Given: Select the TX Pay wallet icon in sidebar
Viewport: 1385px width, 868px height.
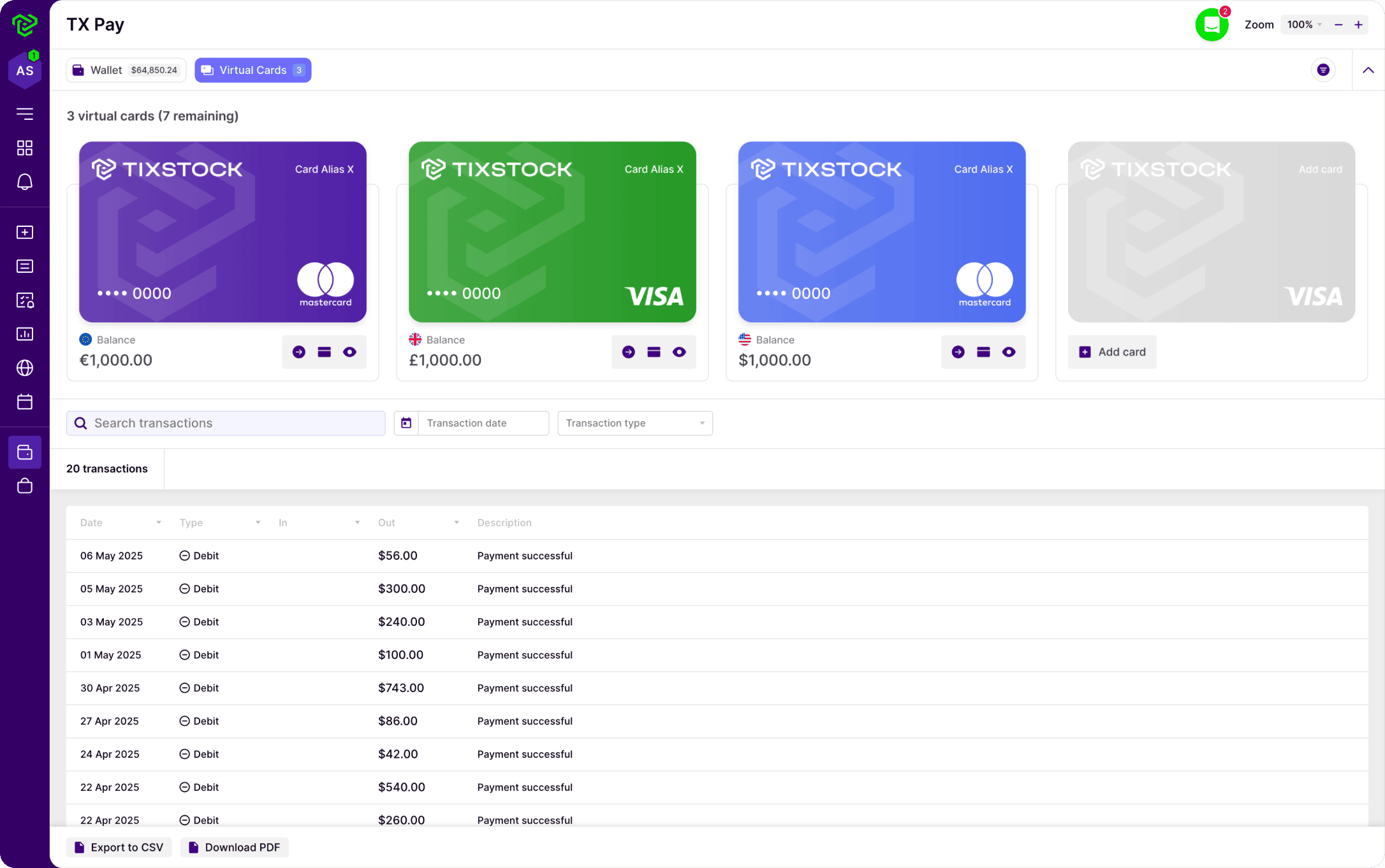Looking at the screenshot, I should pos(25,452).
